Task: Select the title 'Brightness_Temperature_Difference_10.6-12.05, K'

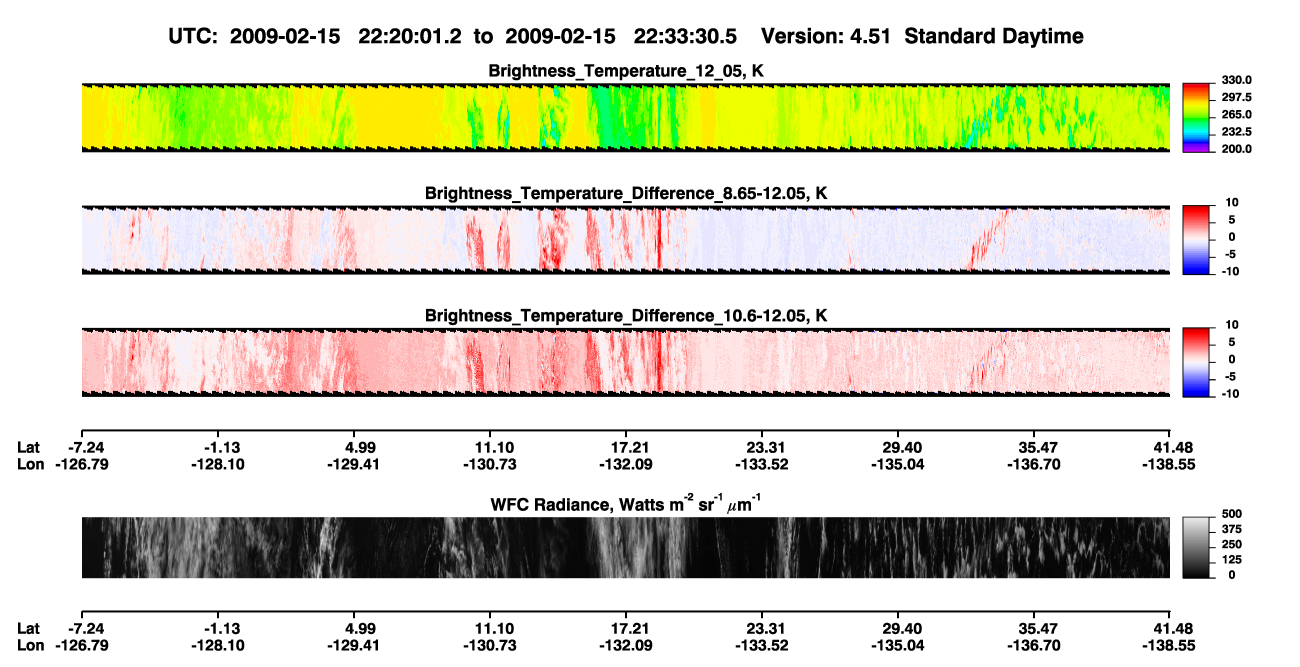Action: 626,316
